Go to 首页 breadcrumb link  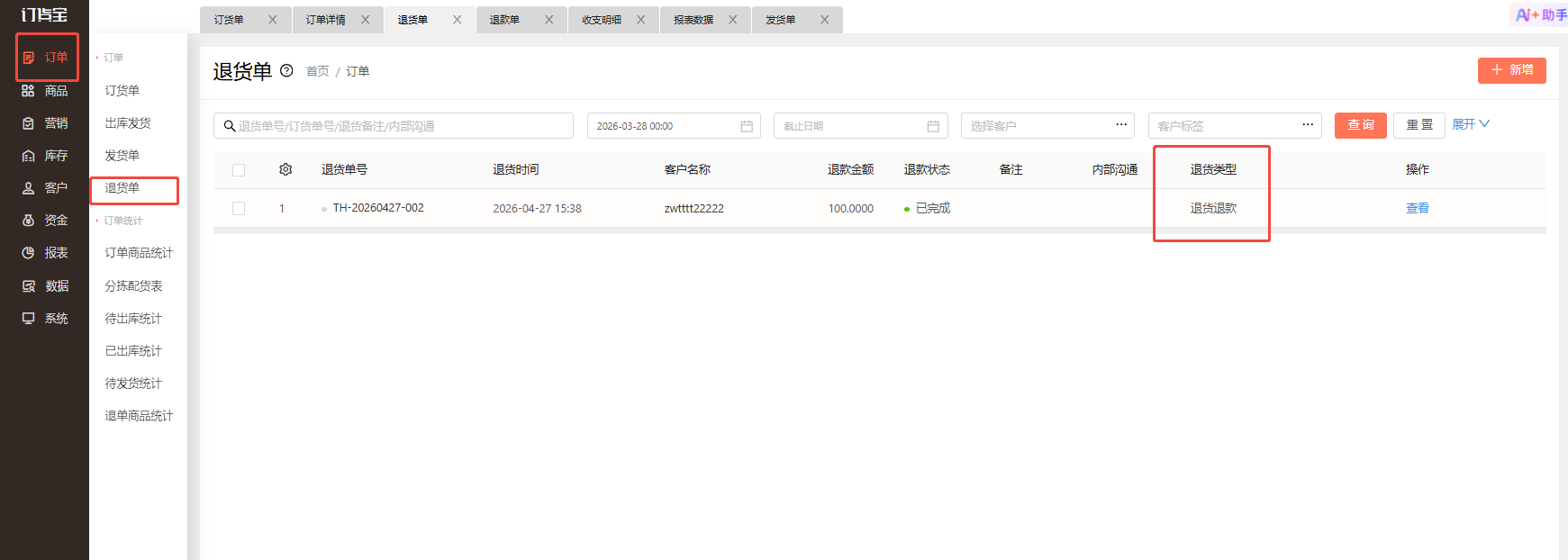tap(318, 71)
